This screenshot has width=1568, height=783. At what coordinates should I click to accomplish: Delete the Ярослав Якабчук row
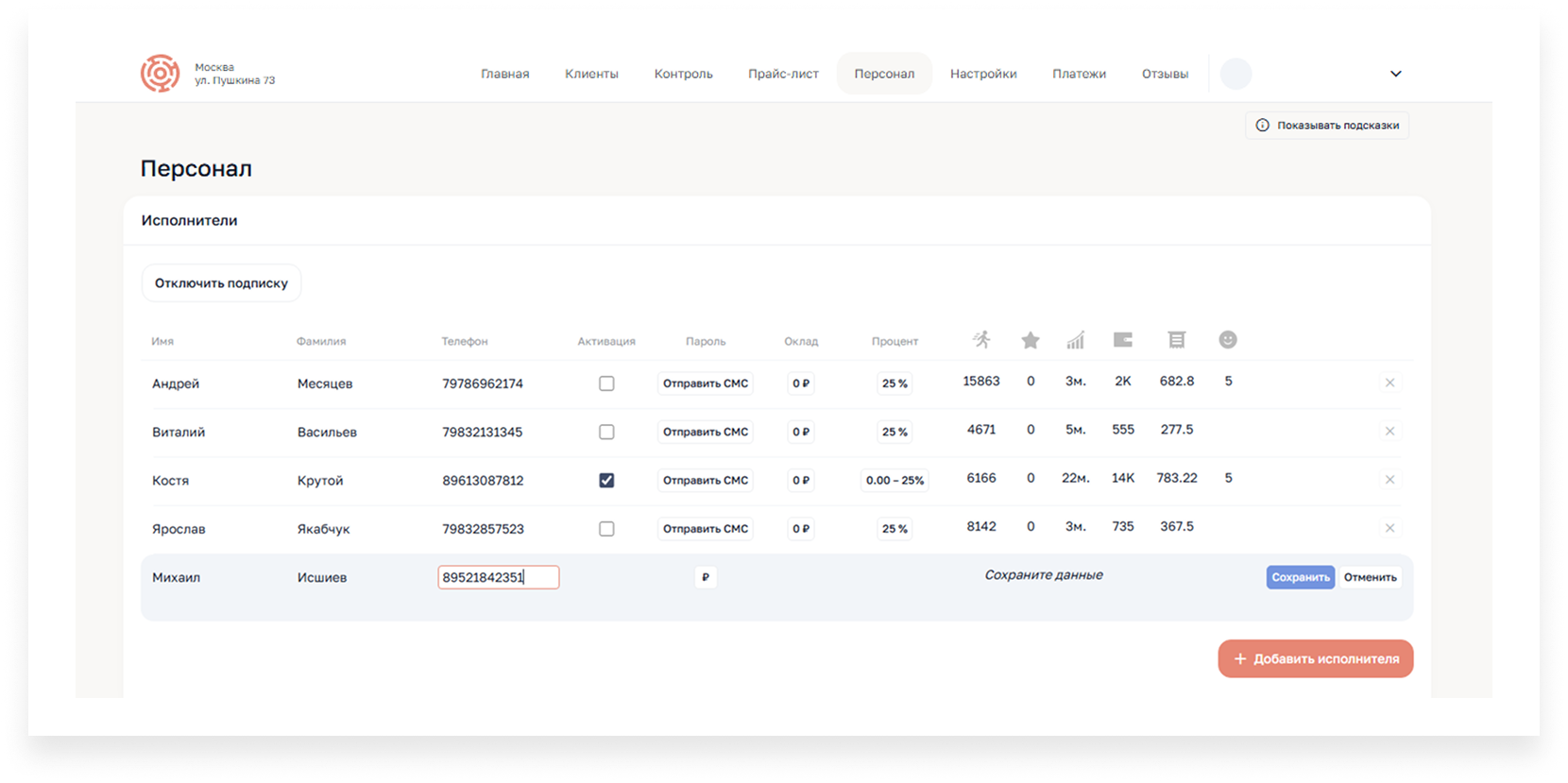tap(1389, 528)
